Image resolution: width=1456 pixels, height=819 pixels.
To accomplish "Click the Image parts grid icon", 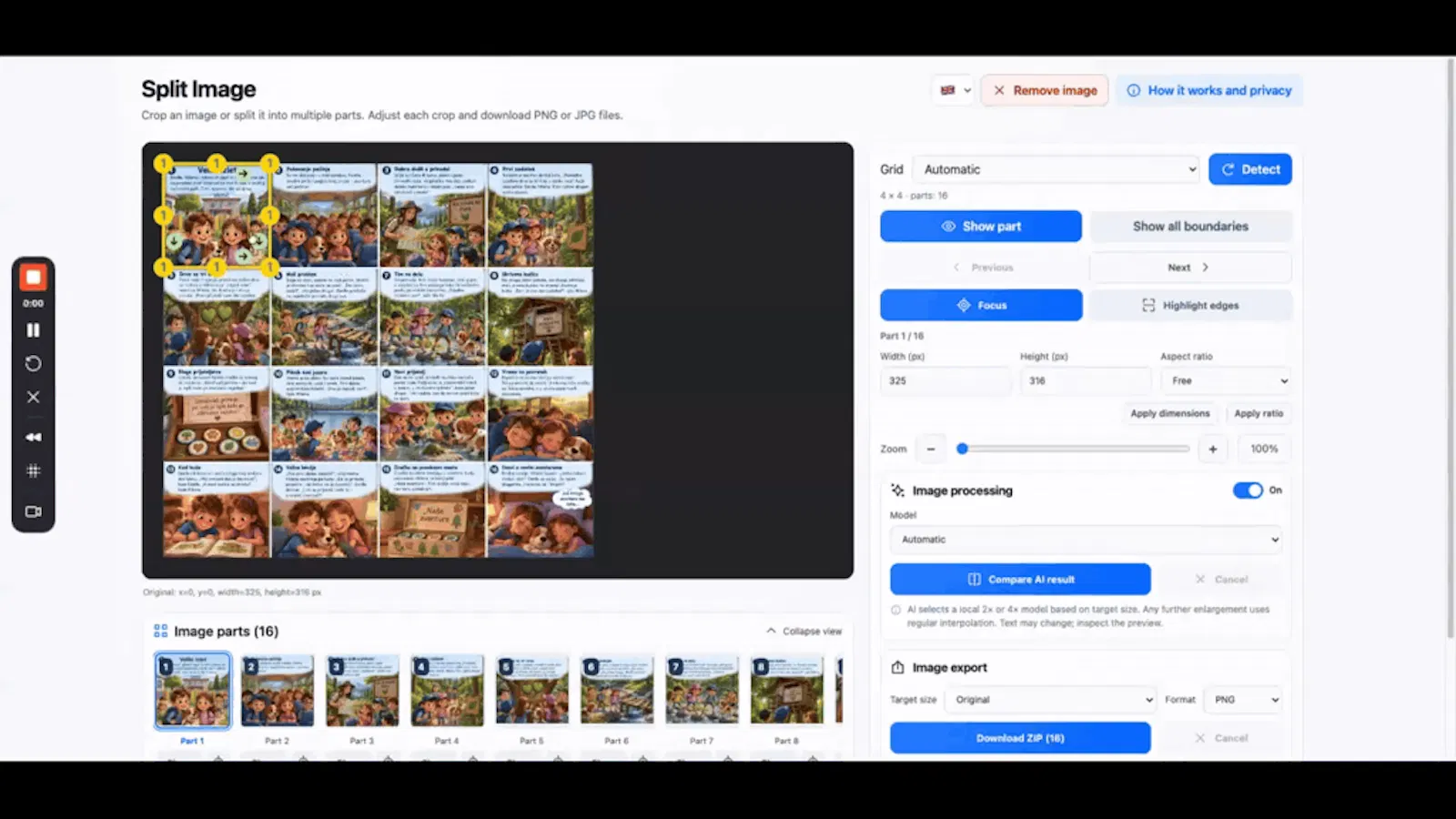I will [161, 631].
